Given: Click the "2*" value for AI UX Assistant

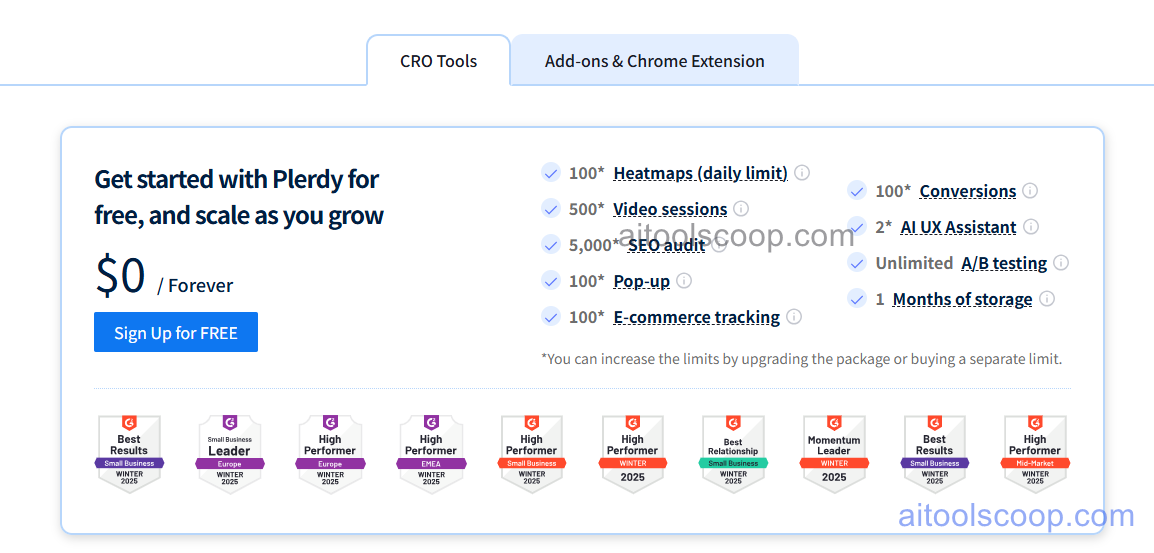Looking at the screenshot, I should 884,227.
